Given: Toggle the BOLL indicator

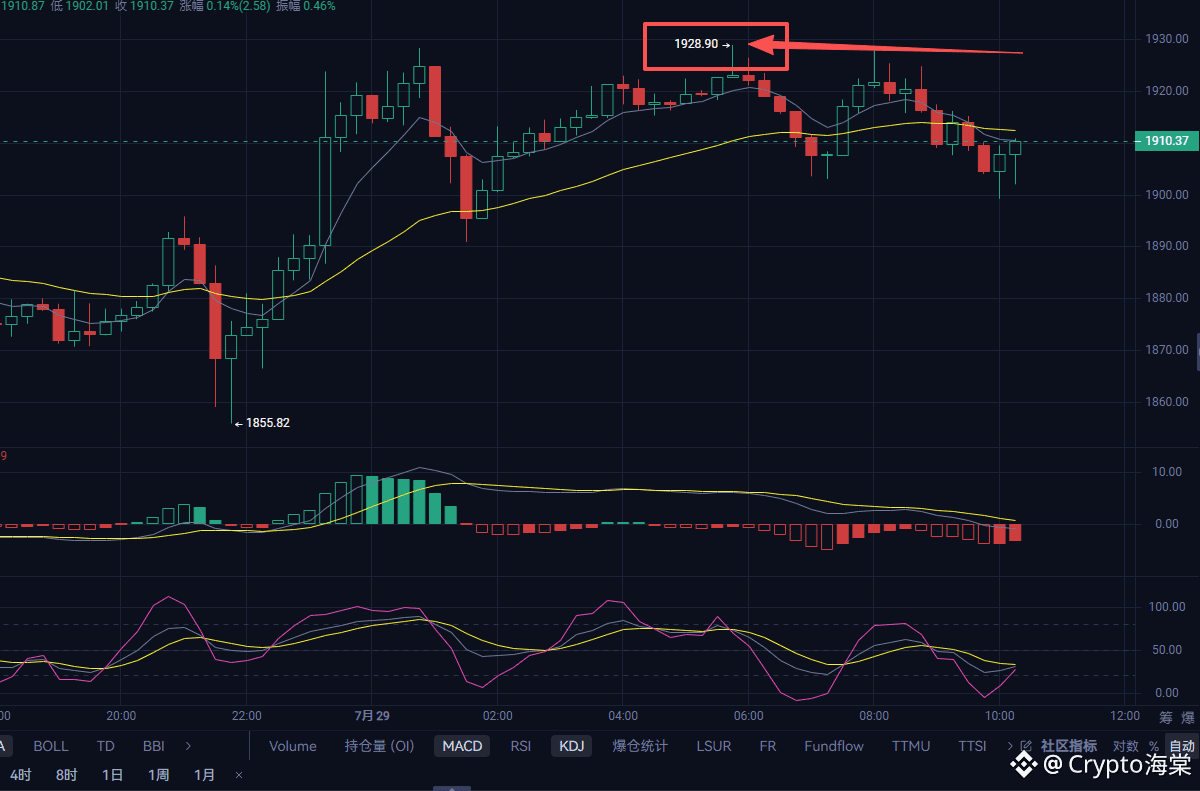Looking at the screenshot, I should (x=51, y=746).
